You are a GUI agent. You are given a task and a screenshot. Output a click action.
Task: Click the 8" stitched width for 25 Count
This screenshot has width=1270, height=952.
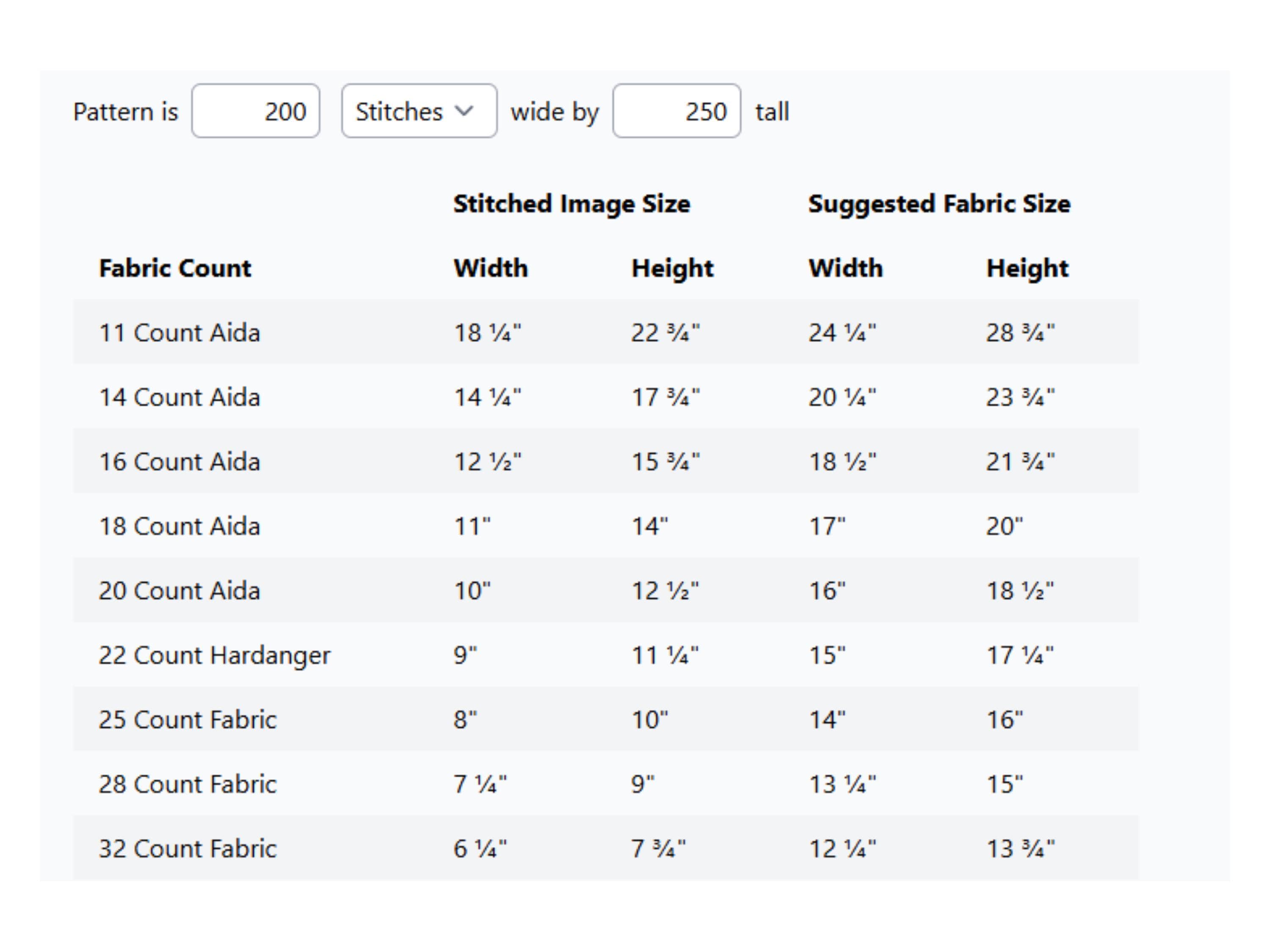pos(465,720)
